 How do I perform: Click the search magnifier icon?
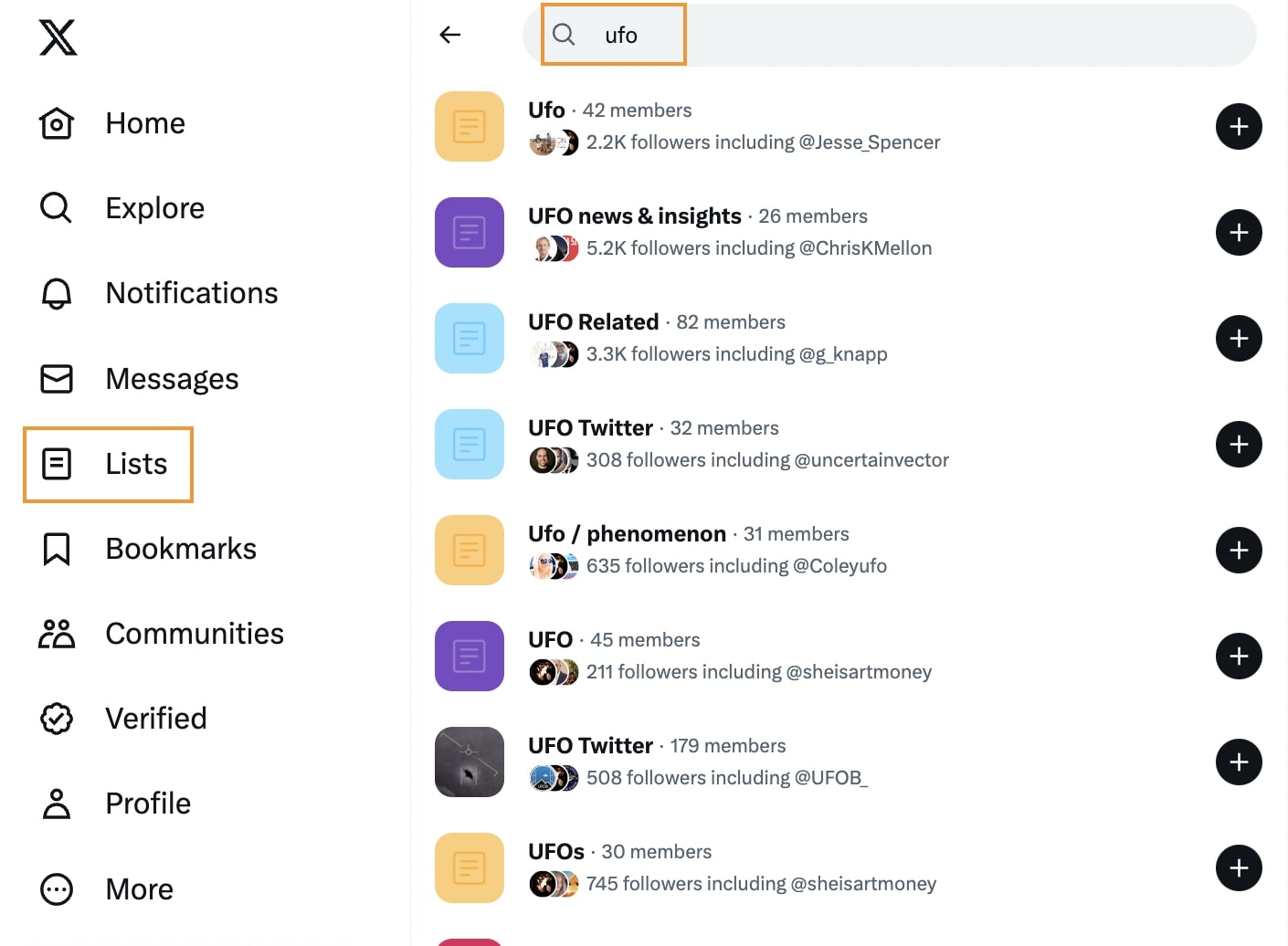click(x=565, y=35)
